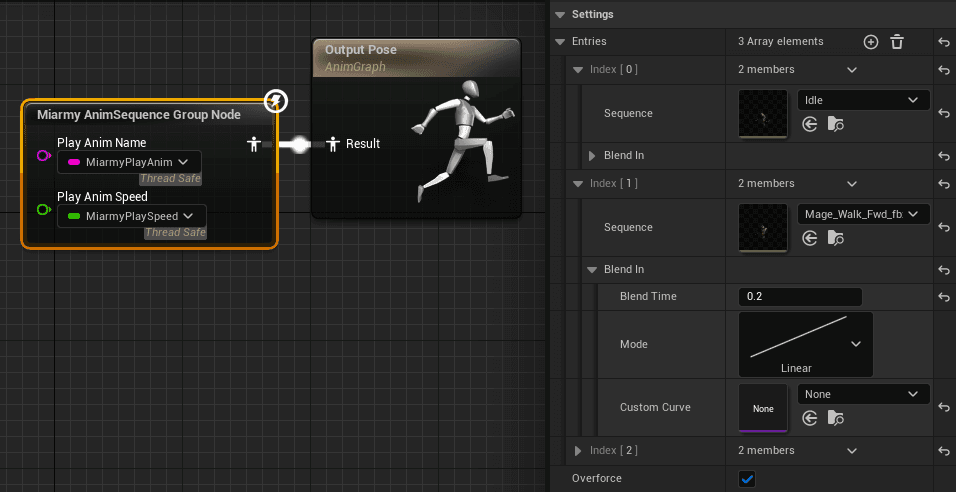Click the Play Anim Name input pin
Viewport: 956px width, 492px height.
[x=43, y=156]
